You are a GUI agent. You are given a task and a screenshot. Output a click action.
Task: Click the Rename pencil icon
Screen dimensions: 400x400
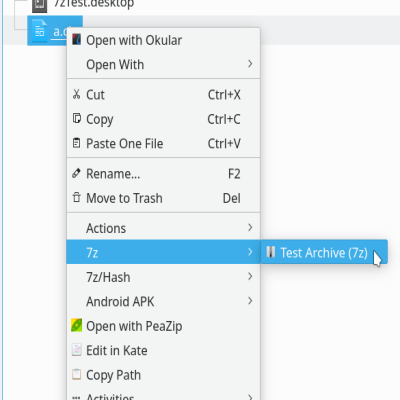77,173
